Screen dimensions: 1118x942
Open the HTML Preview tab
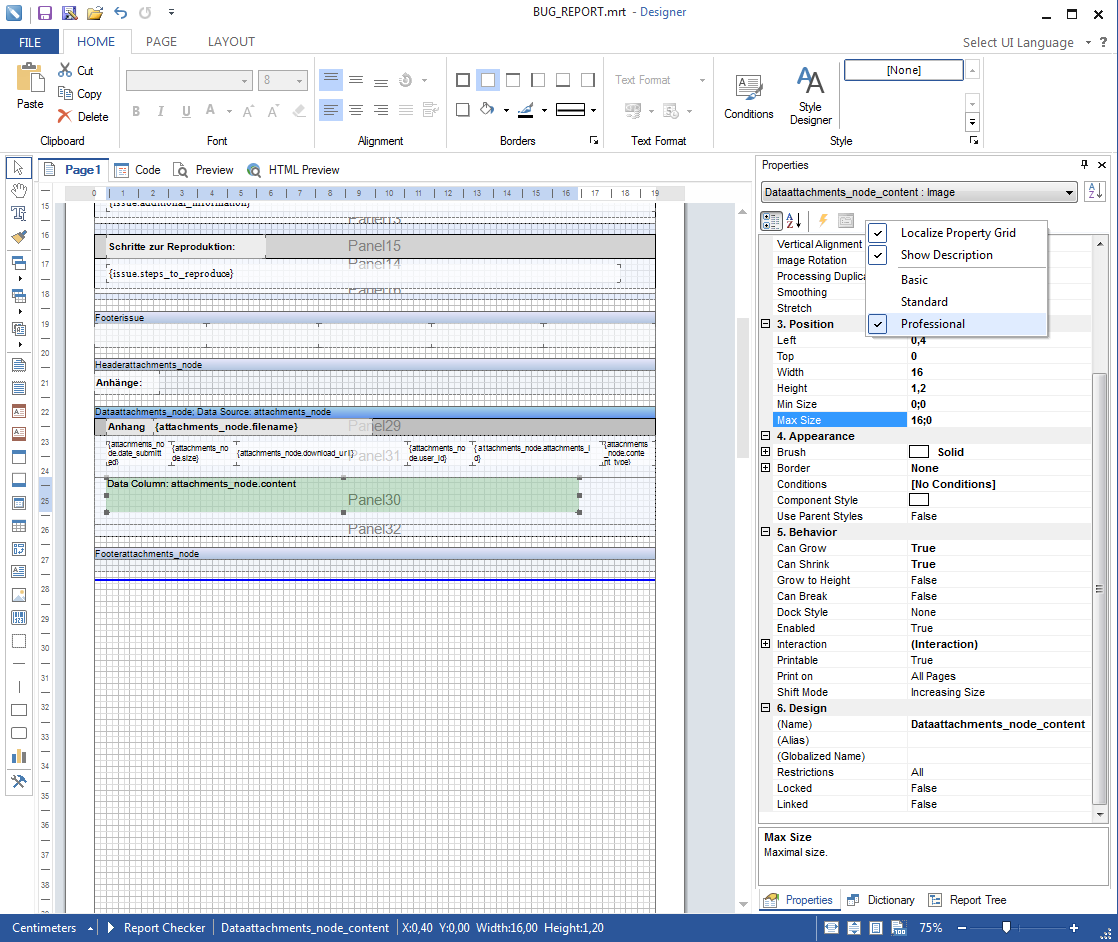293,170
